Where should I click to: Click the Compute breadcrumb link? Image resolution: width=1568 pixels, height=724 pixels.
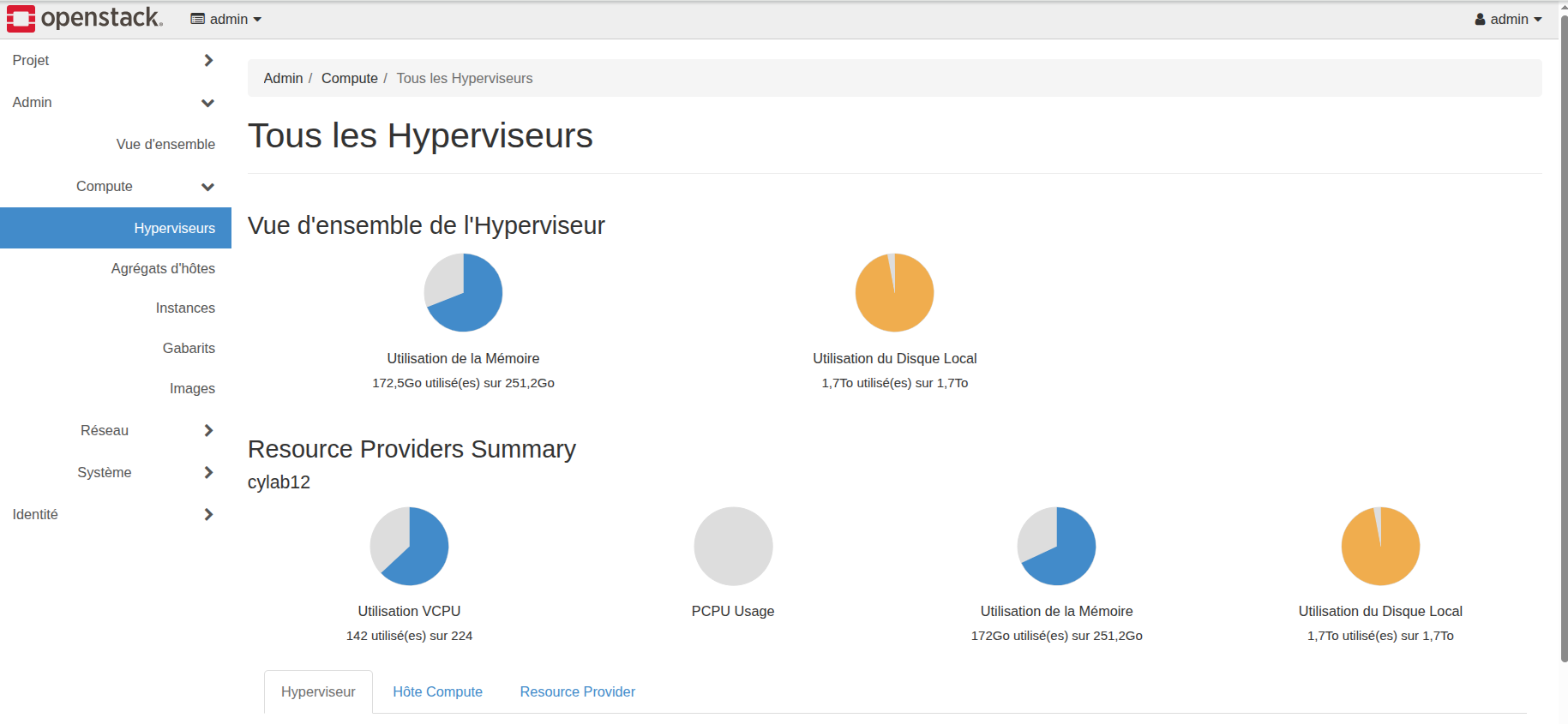[349, 78]
